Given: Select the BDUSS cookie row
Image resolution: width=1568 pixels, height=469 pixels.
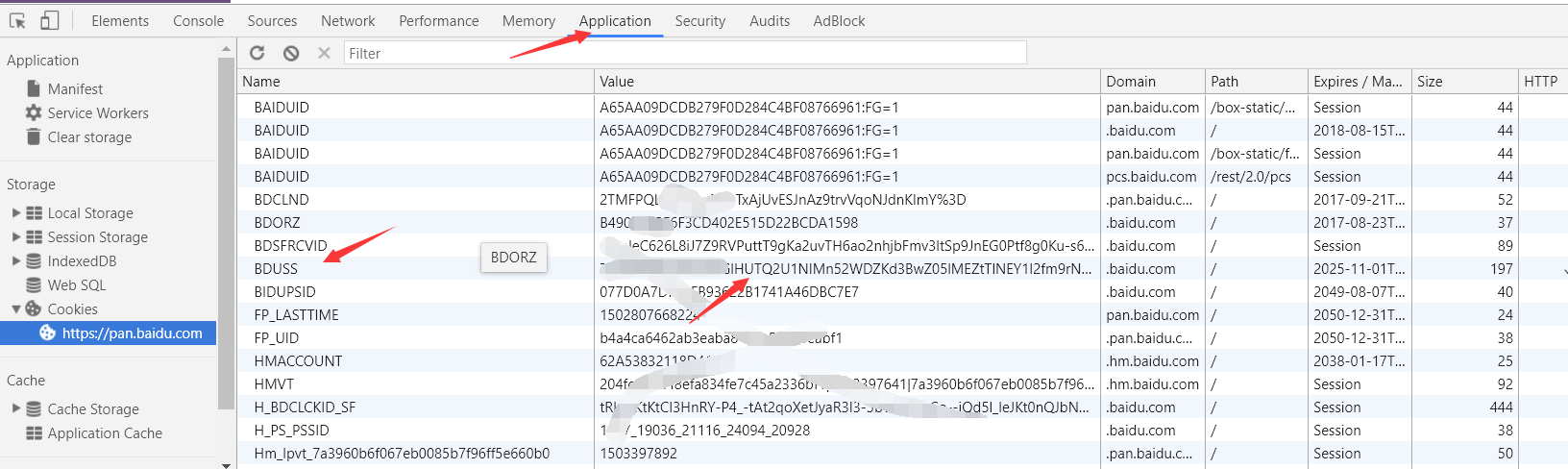Looking at the screenshot, I should (902, 269).
